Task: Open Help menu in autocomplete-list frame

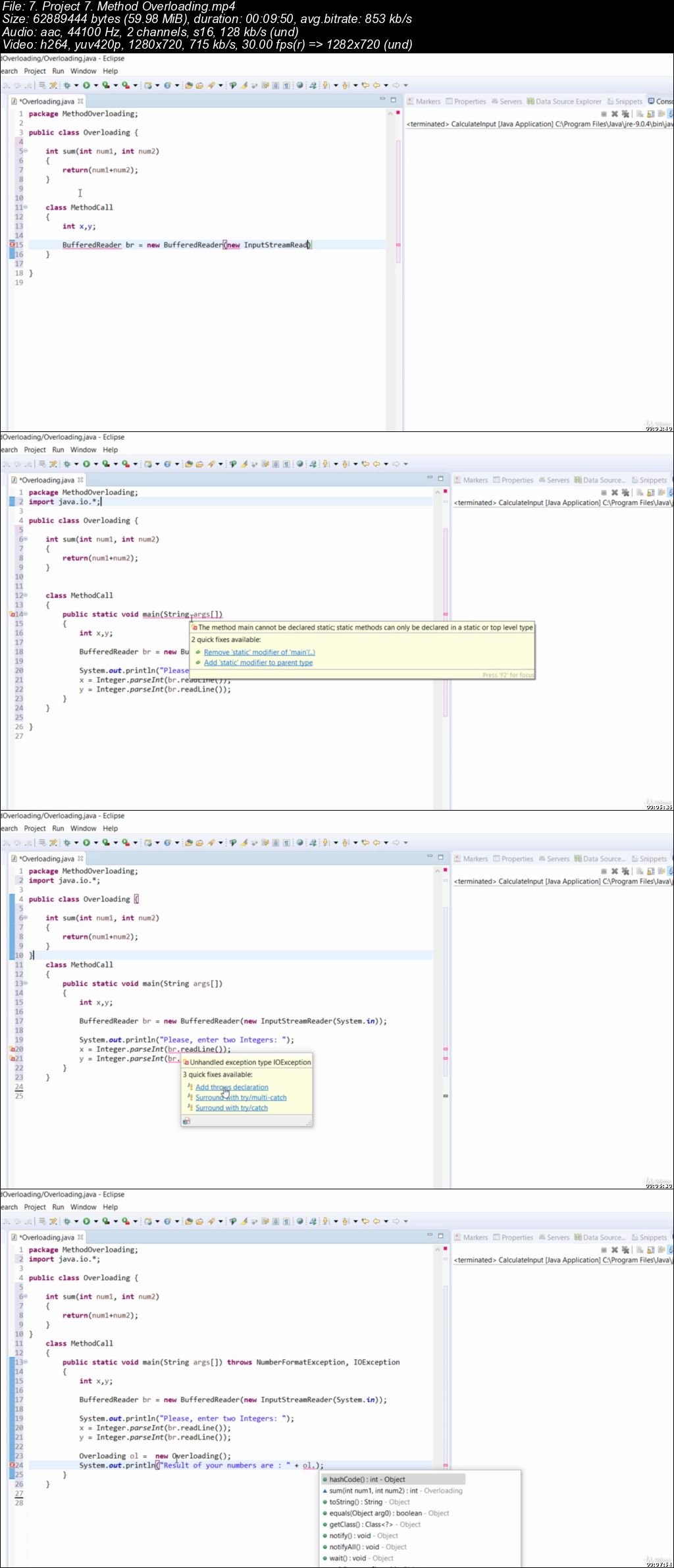Action: coord(110,1207)
